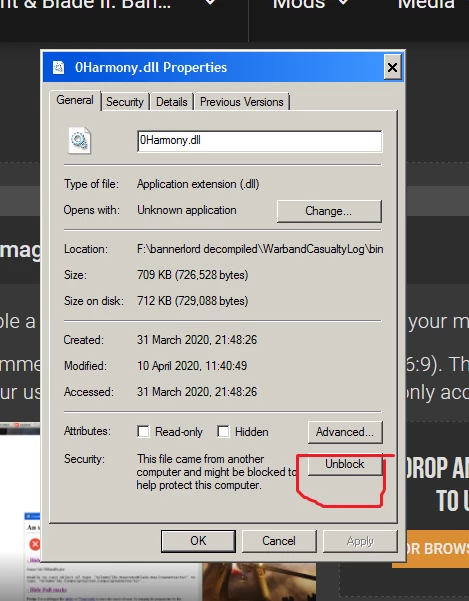This screenshot has height=601, width=469.
Task: Click the title bar file icon
Action: pyautogui.click(x=59, y=67)
